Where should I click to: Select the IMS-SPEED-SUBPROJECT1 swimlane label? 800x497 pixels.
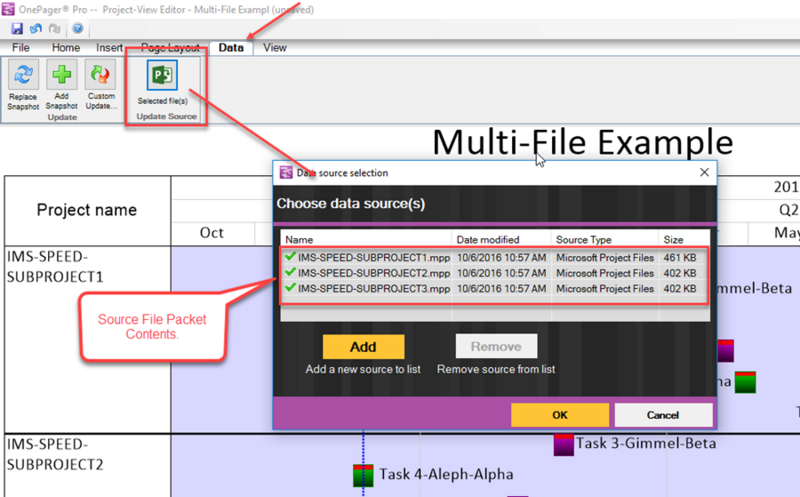55,266
